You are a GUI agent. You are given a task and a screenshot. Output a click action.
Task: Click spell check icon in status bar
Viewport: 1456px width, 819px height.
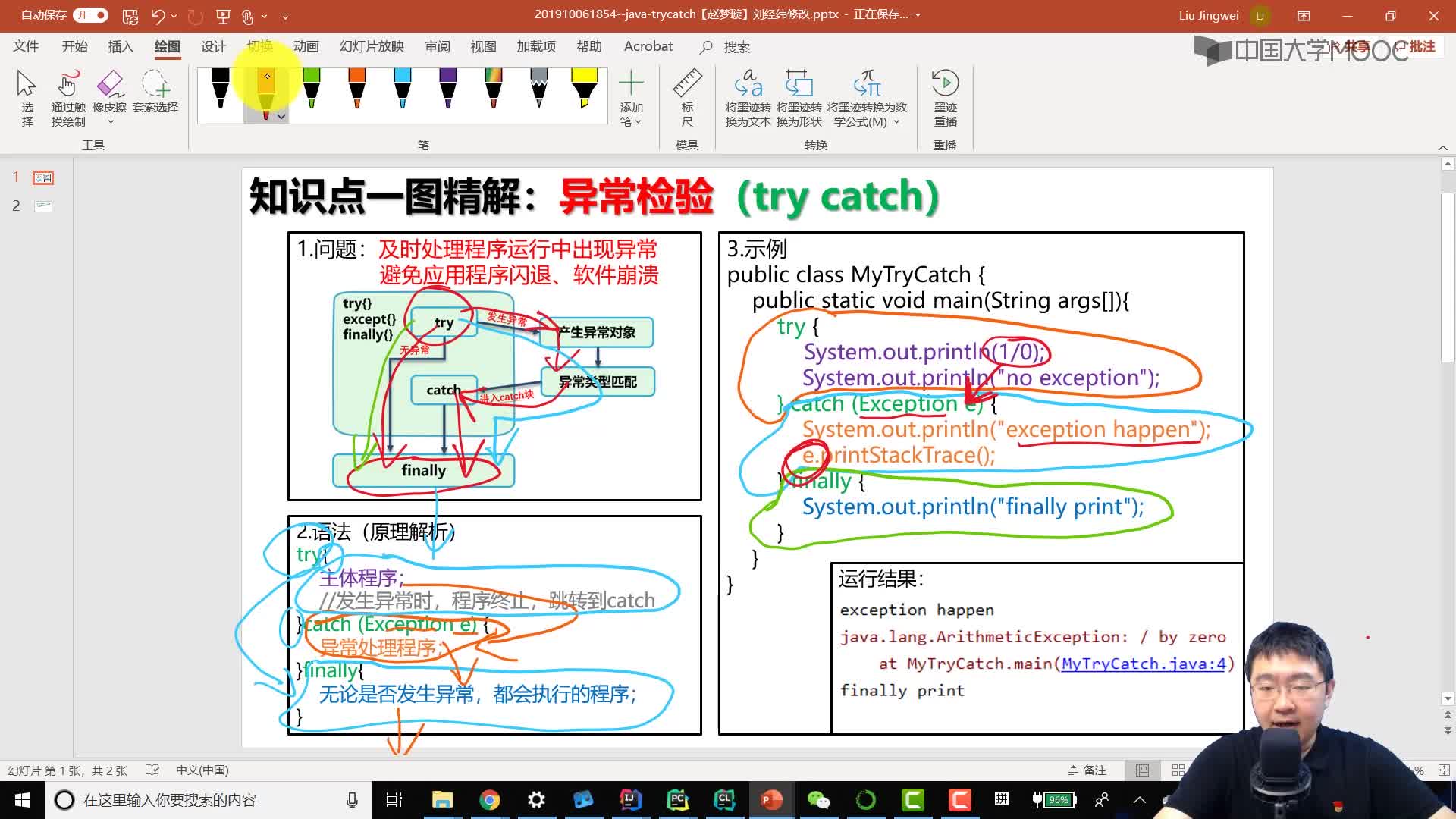[x=152, y=770]
